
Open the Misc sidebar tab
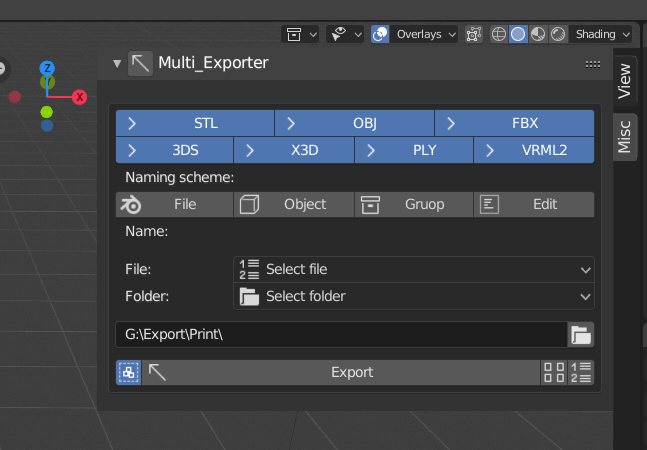(625, 134)
